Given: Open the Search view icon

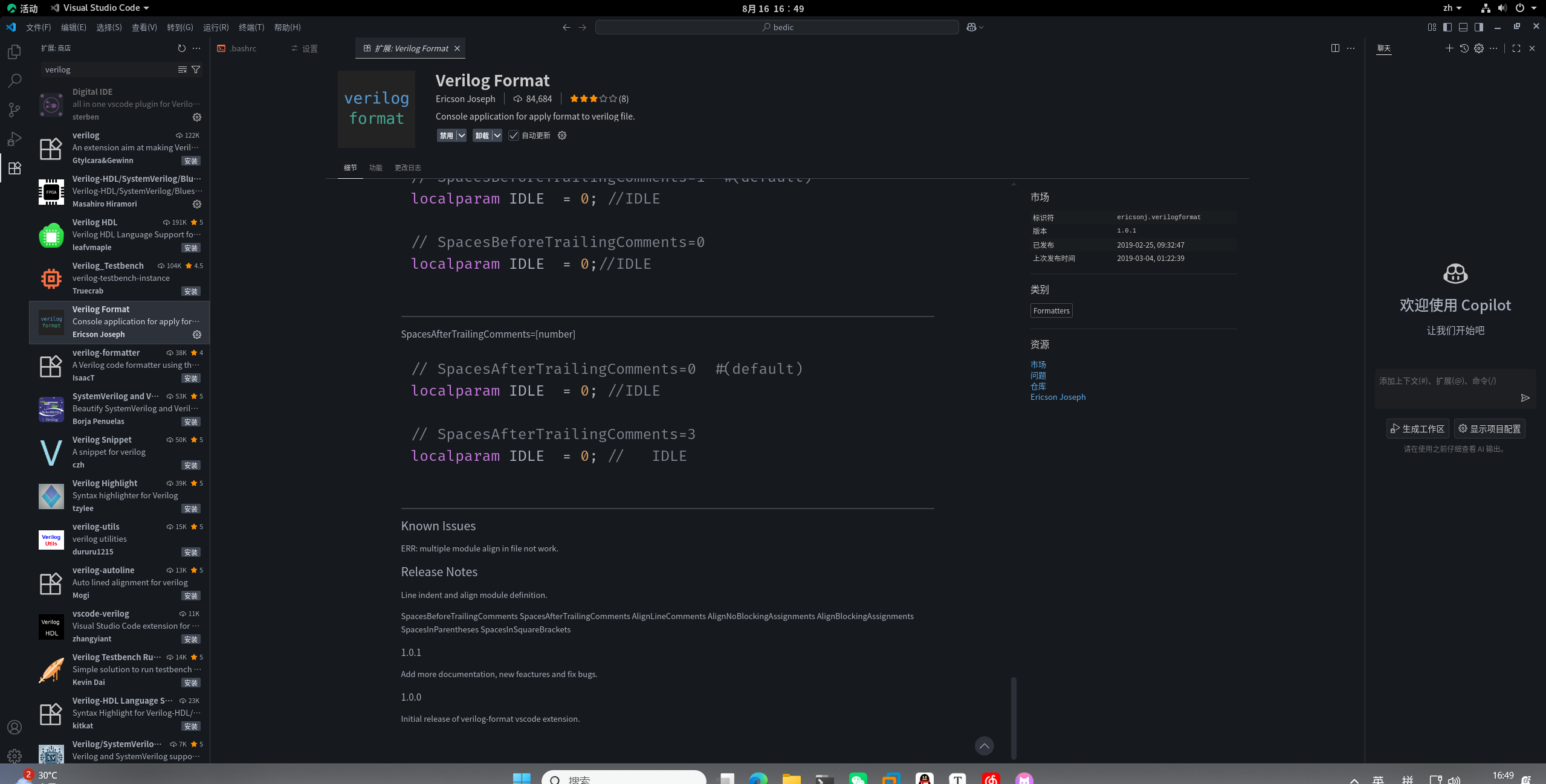Looking at the screenshot, I should coord(15,80).
